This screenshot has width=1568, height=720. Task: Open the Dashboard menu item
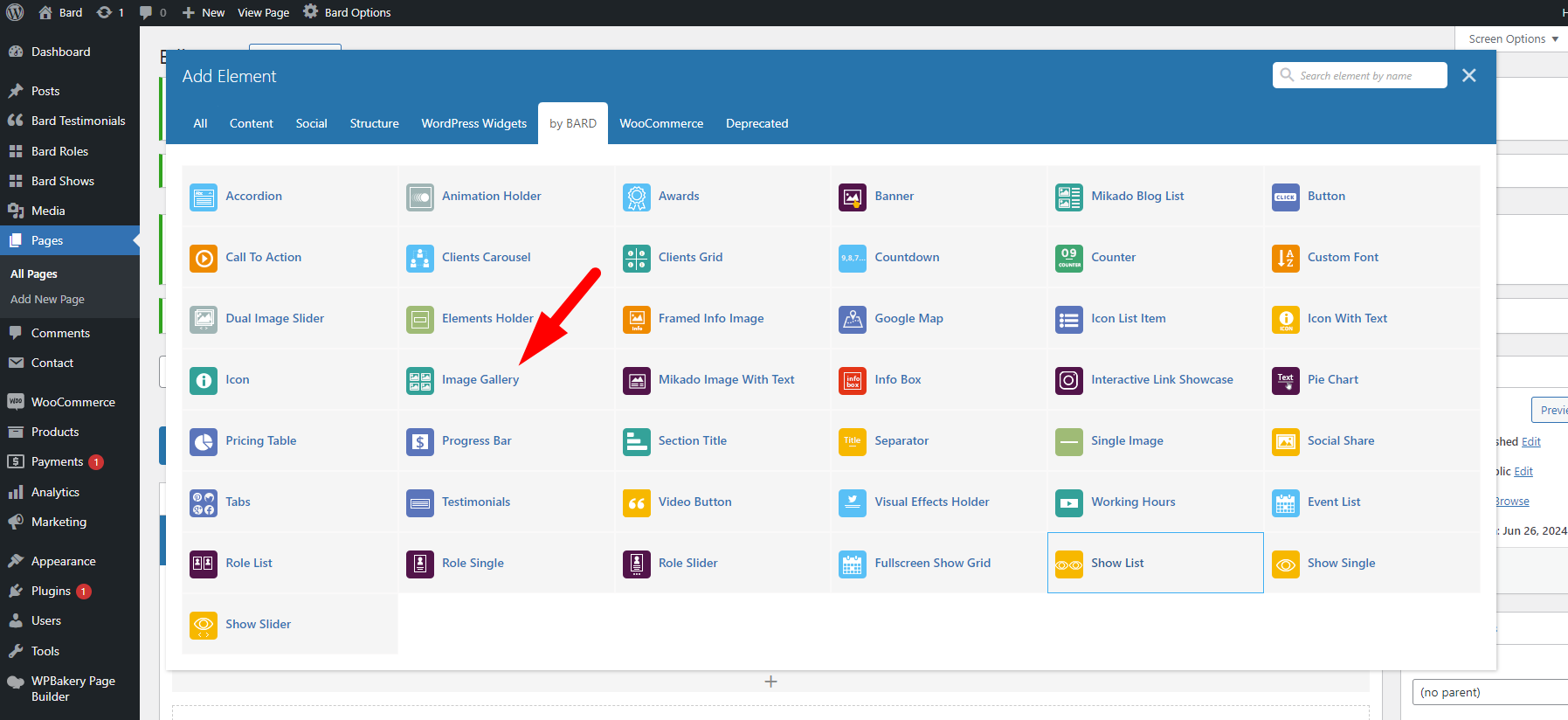[70, 52]
